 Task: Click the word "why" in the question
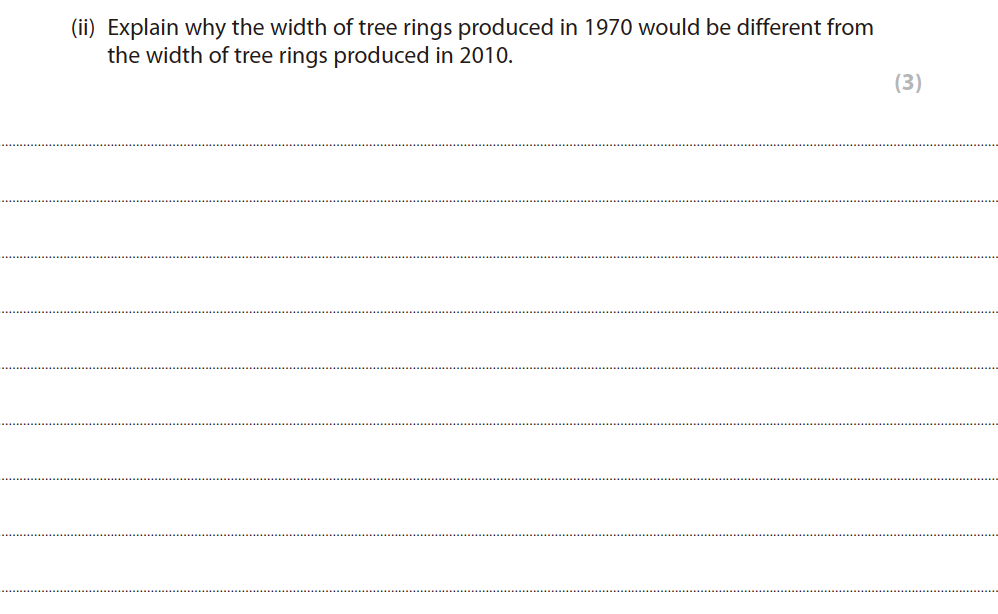pyautogui.click(x=206, y=28)
